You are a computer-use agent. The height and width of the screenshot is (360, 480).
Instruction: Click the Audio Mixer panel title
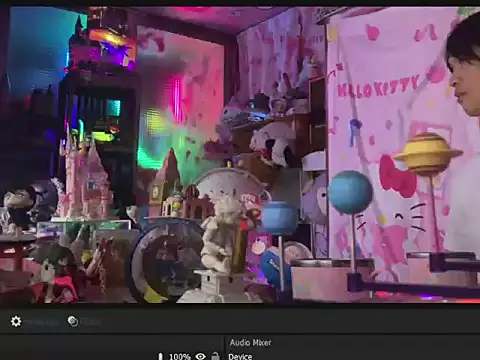point(250,342)
